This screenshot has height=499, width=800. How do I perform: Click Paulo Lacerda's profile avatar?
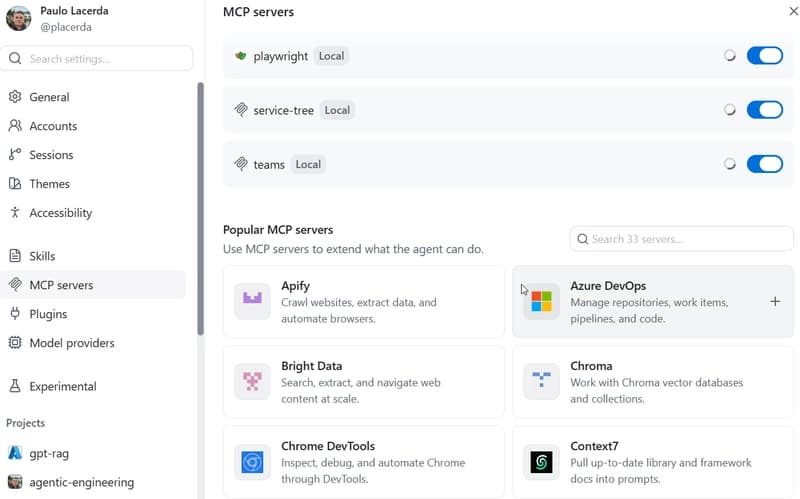click(18, 18)
